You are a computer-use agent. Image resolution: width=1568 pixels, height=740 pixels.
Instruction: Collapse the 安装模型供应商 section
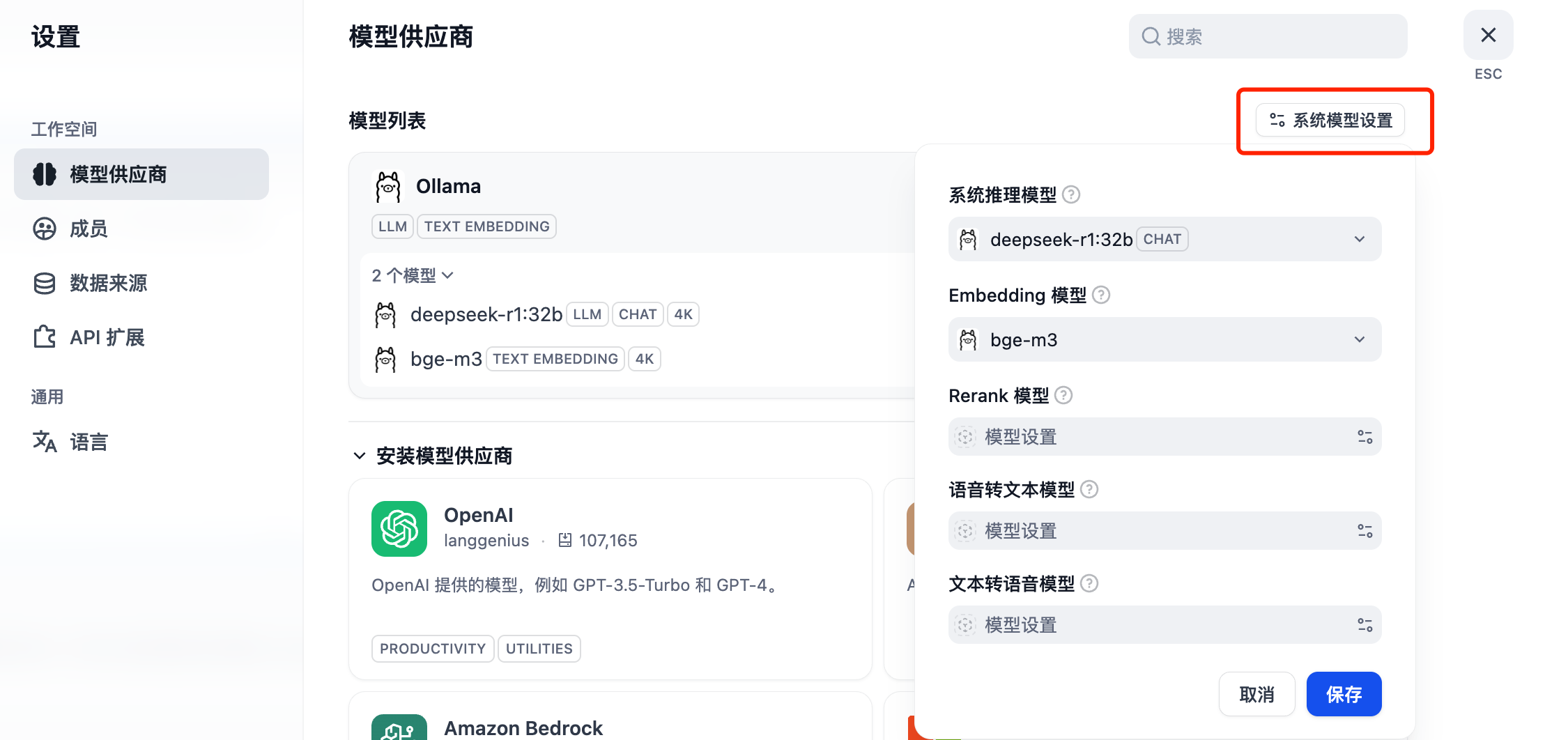coord(360,456)
